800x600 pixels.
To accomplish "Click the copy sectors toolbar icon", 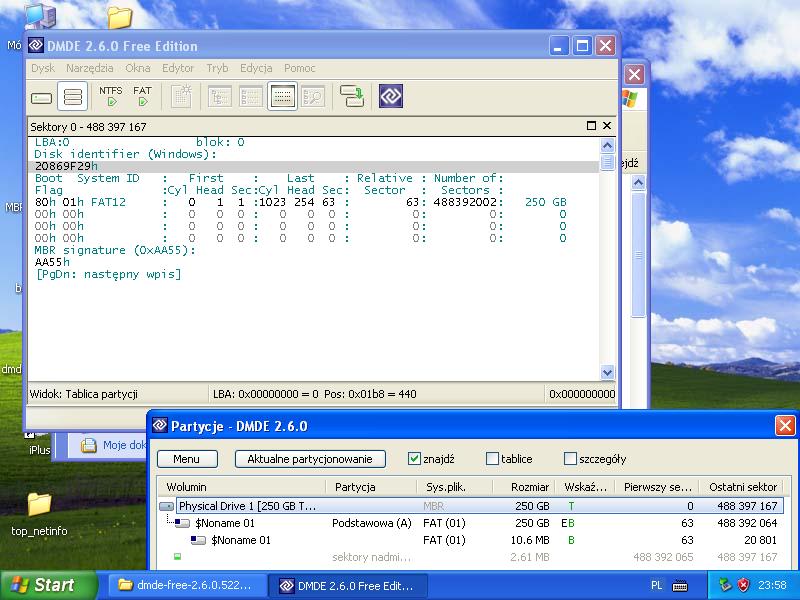I will [x=352, y=96].
